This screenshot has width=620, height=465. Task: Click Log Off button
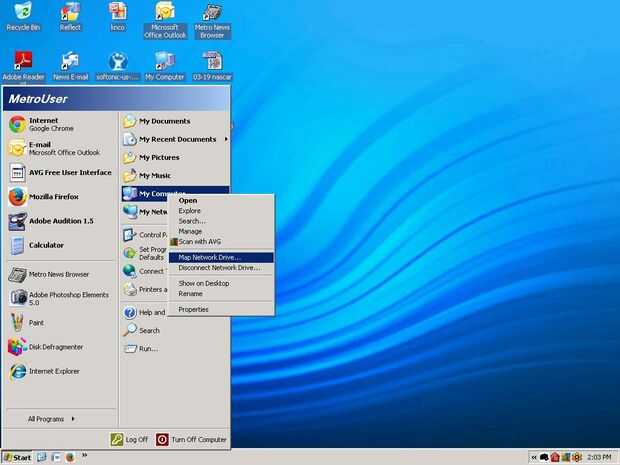(x=129, y=440)
